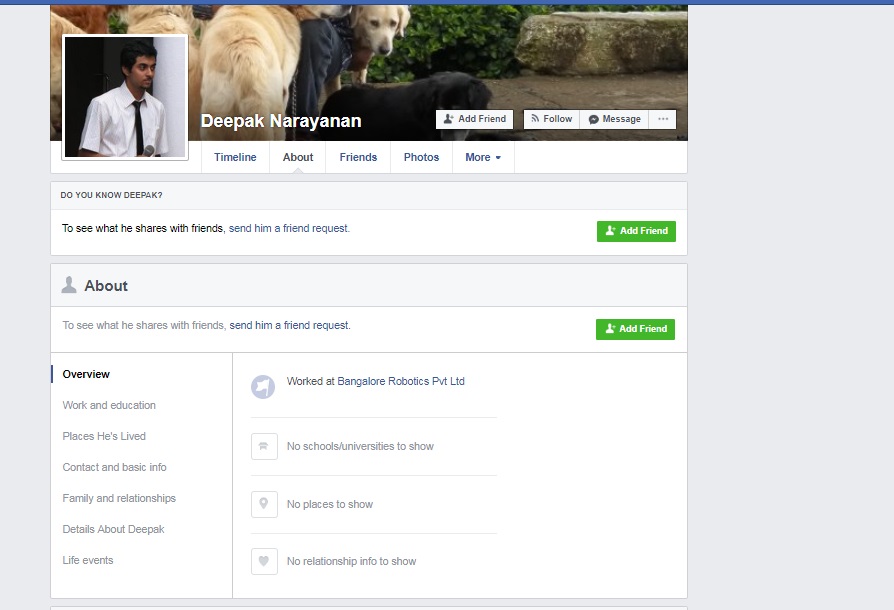This screenshot has height=610, width=894.
Task: Click friend request link in Do You Know section
Action: (x=289, y=229)
